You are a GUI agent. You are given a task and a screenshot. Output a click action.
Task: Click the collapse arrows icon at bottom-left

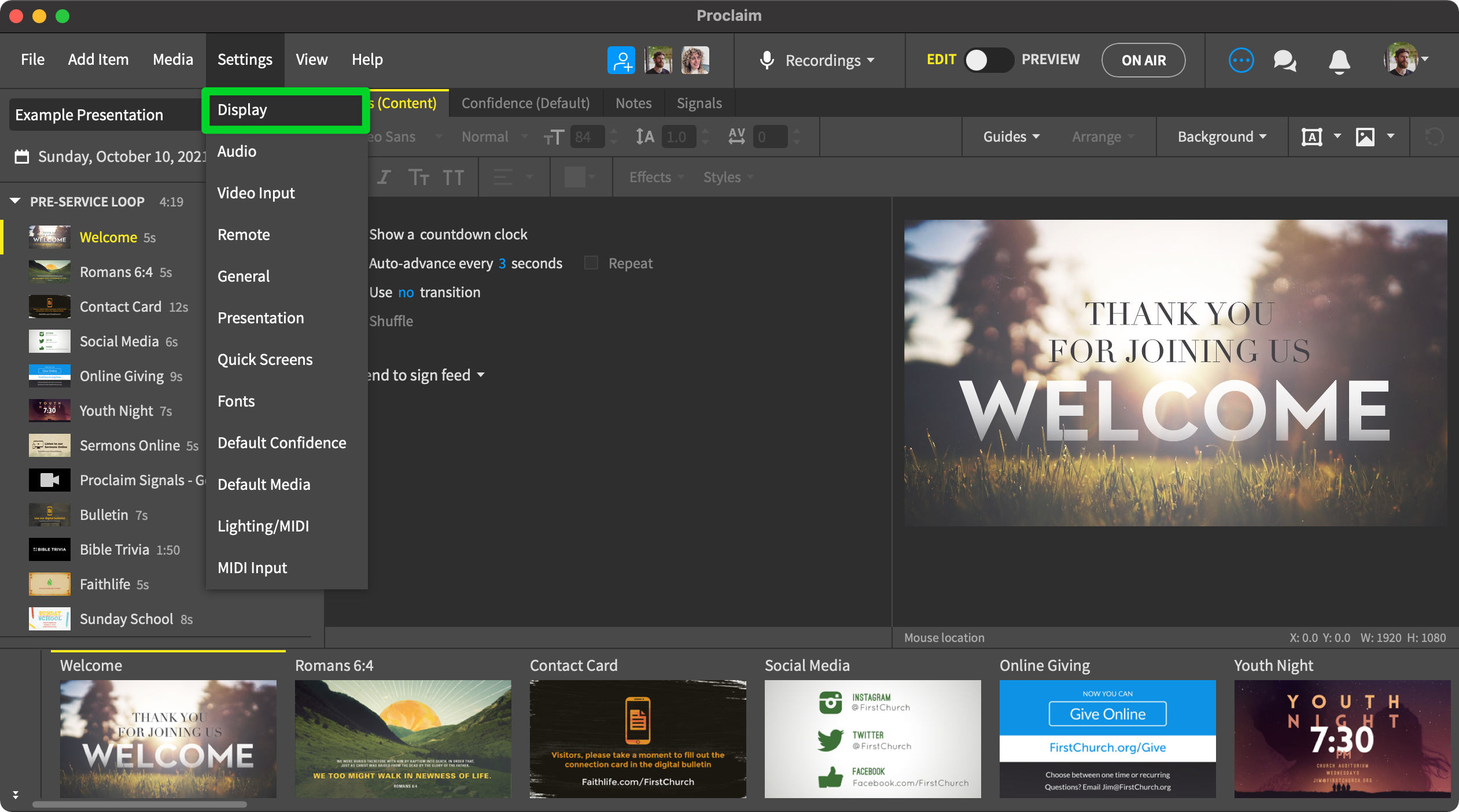(16, 795)
